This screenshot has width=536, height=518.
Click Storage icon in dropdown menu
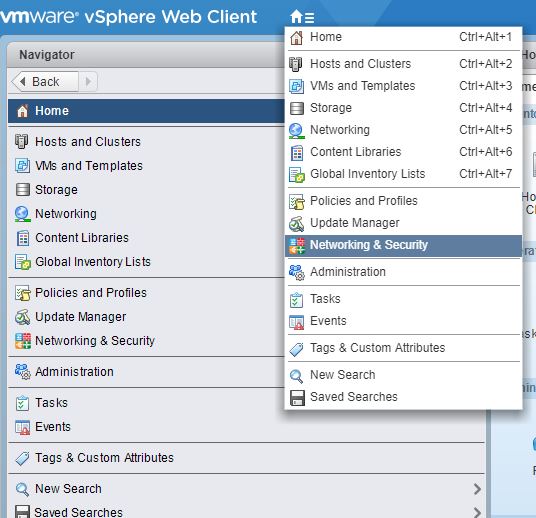tap(296, 108)
